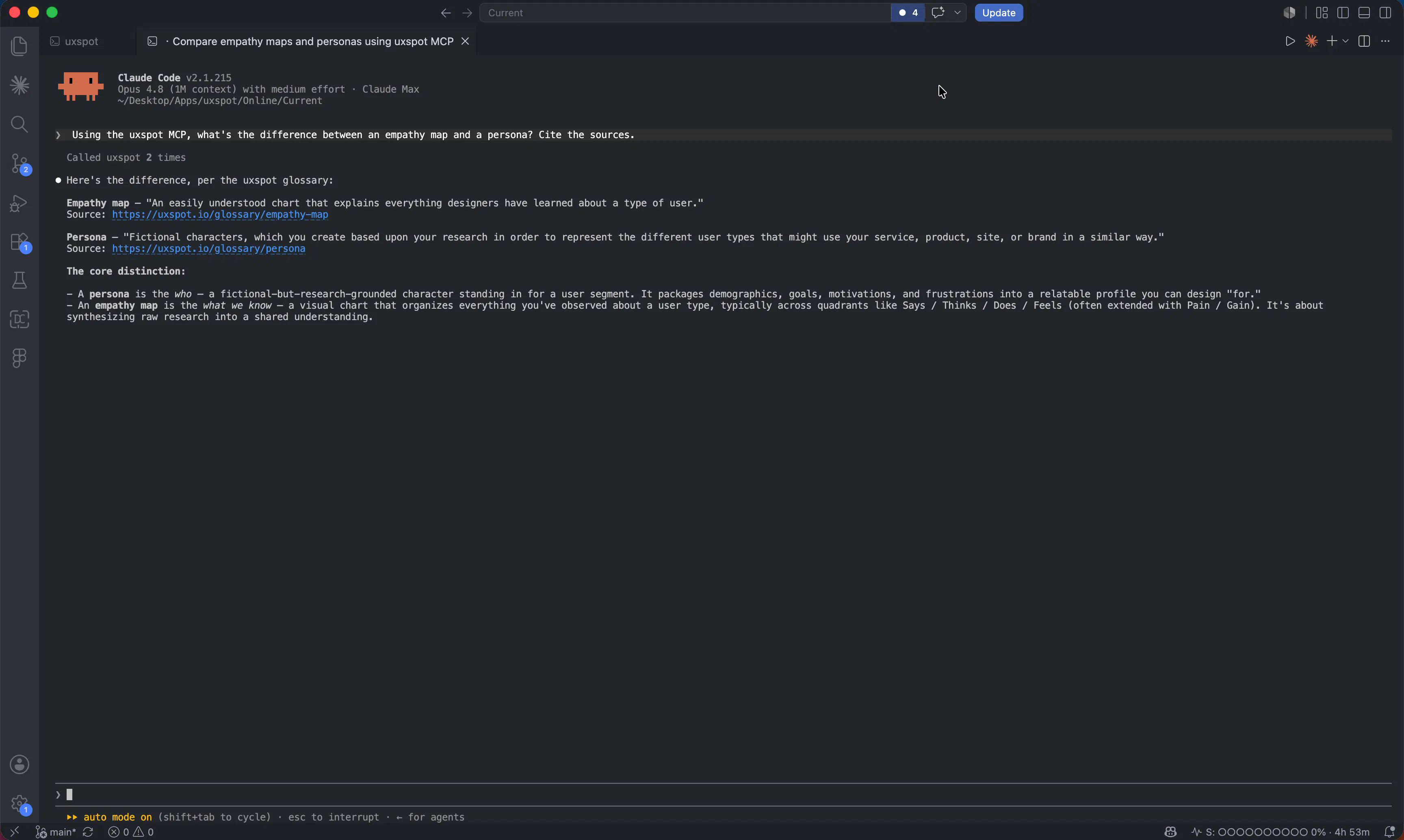Focus the Claude prompt input line
The image size is (1404, 840).
pyautogui.click(x=723, y=795)
